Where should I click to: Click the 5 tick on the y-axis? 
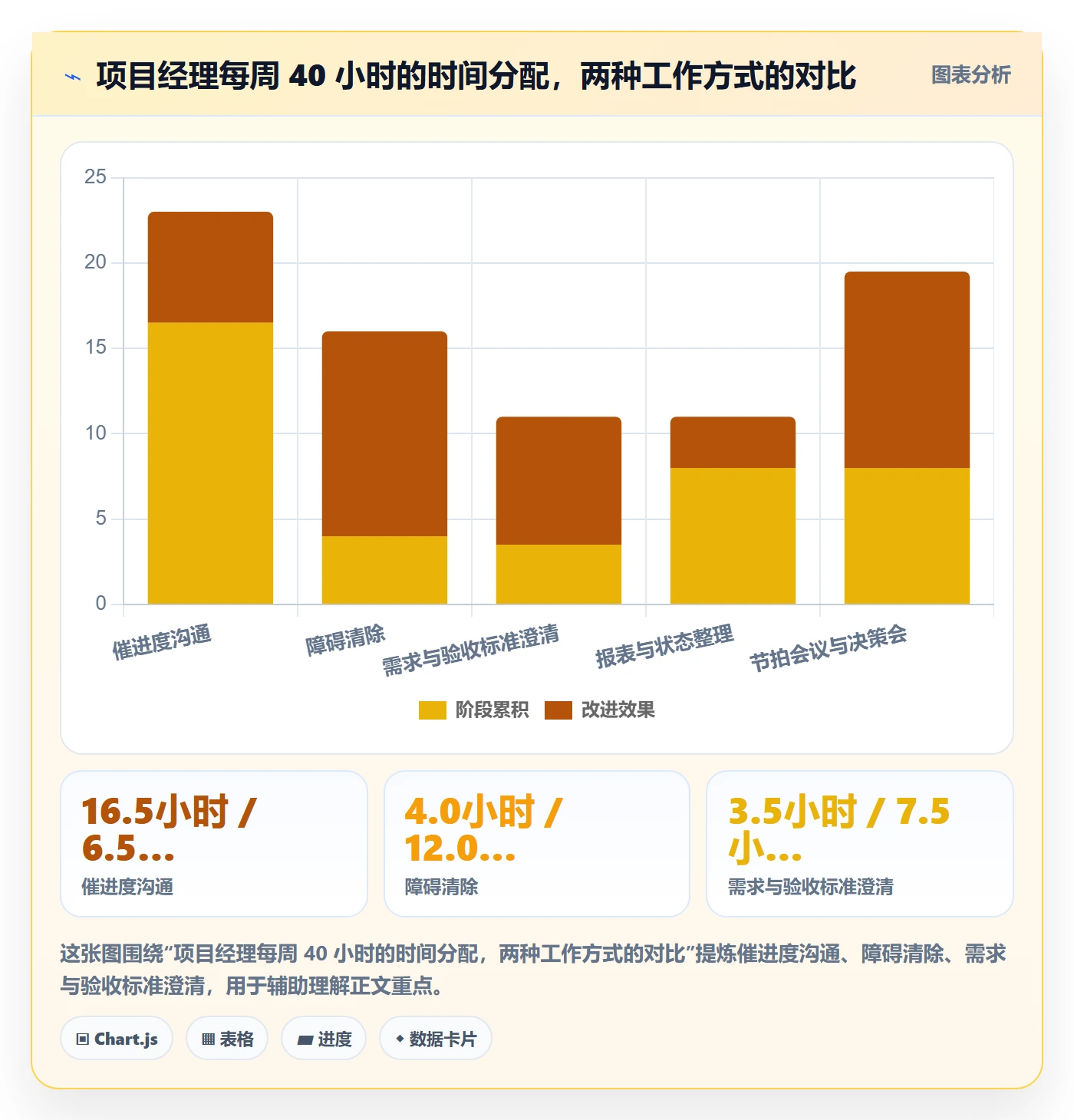(101, 519)
